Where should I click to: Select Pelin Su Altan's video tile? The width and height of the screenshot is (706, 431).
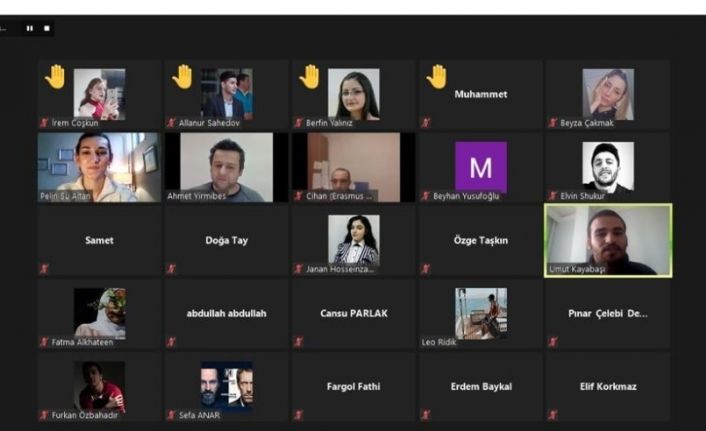(100, 167)
